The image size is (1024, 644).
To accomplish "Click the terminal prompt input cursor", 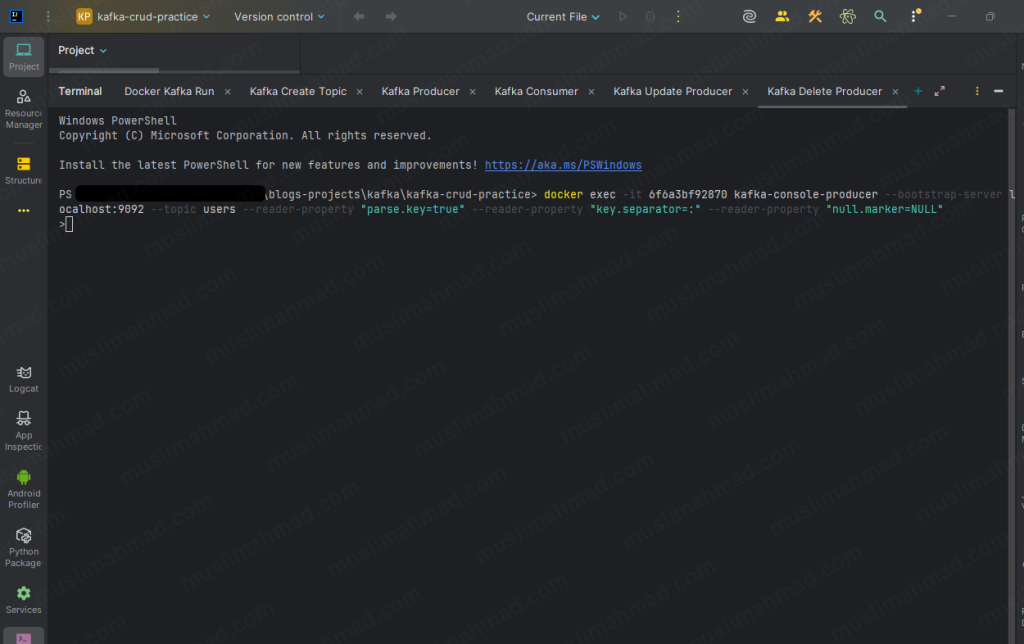I will pyautogui.click(x=69, y=225).
